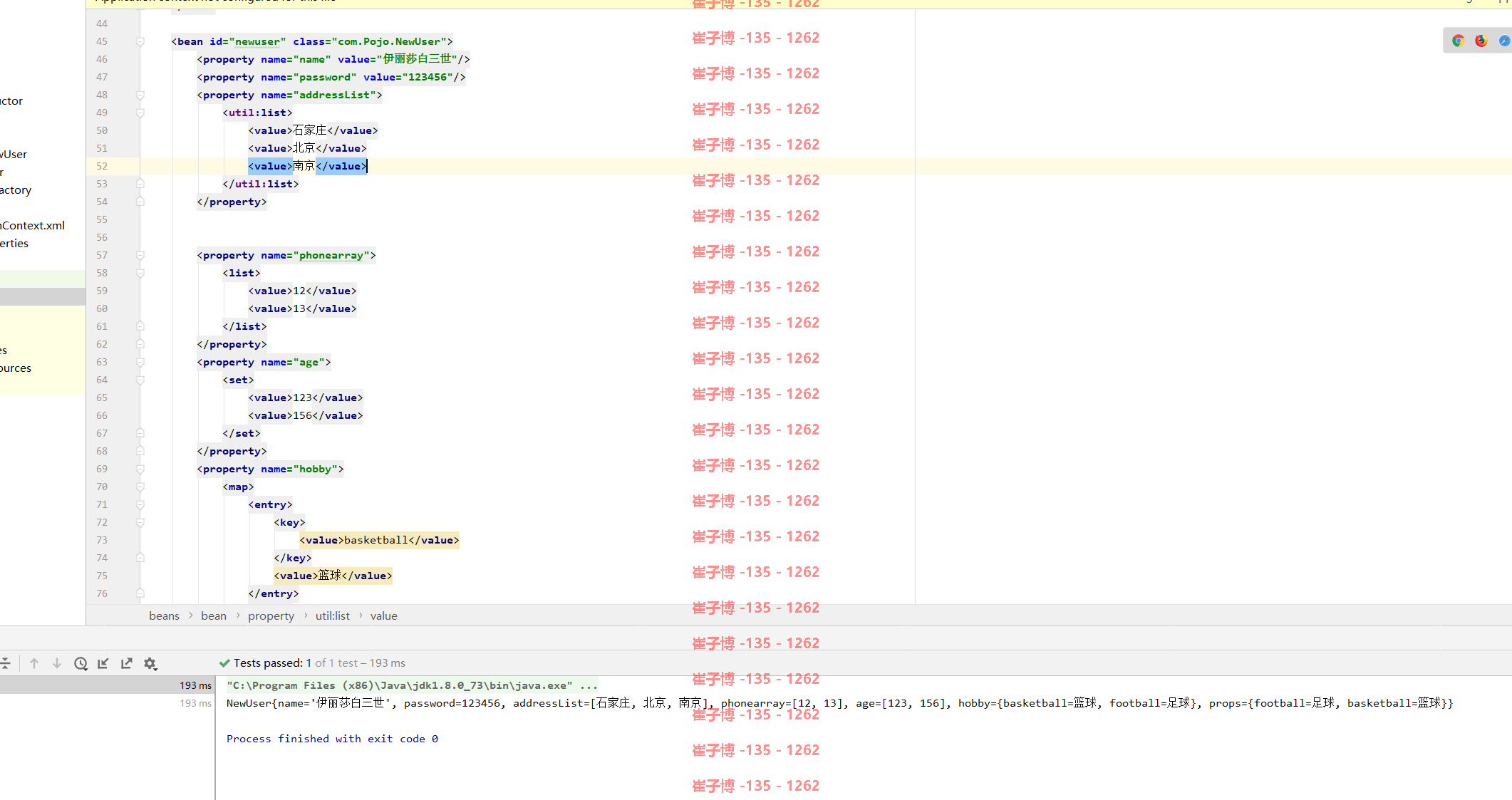This screenshot has height=800, width=1512.
Task: Click the value 12 line
Action: [x=302, y=291]
